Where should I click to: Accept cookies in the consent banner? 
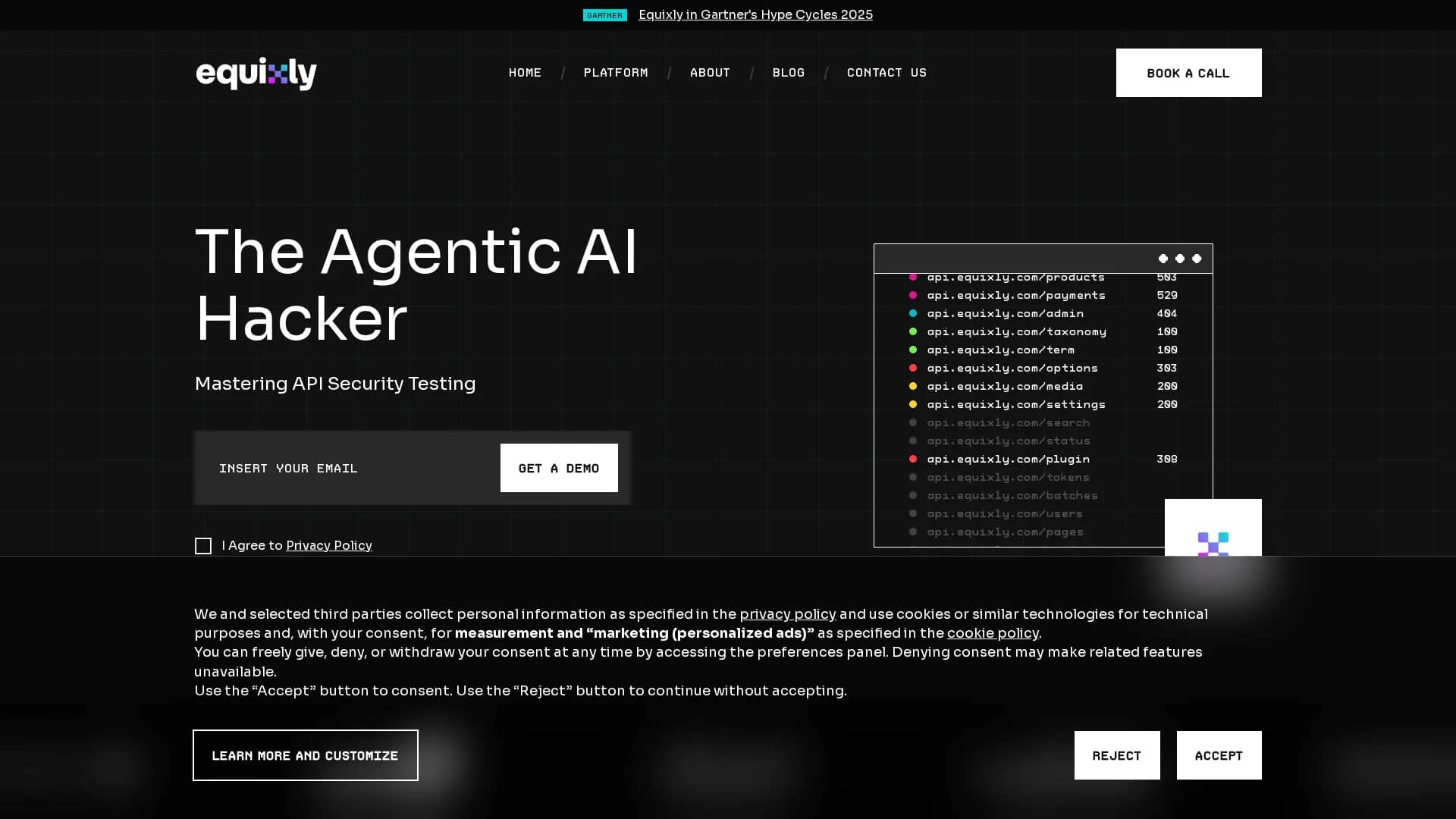[x=1219, y=755]
